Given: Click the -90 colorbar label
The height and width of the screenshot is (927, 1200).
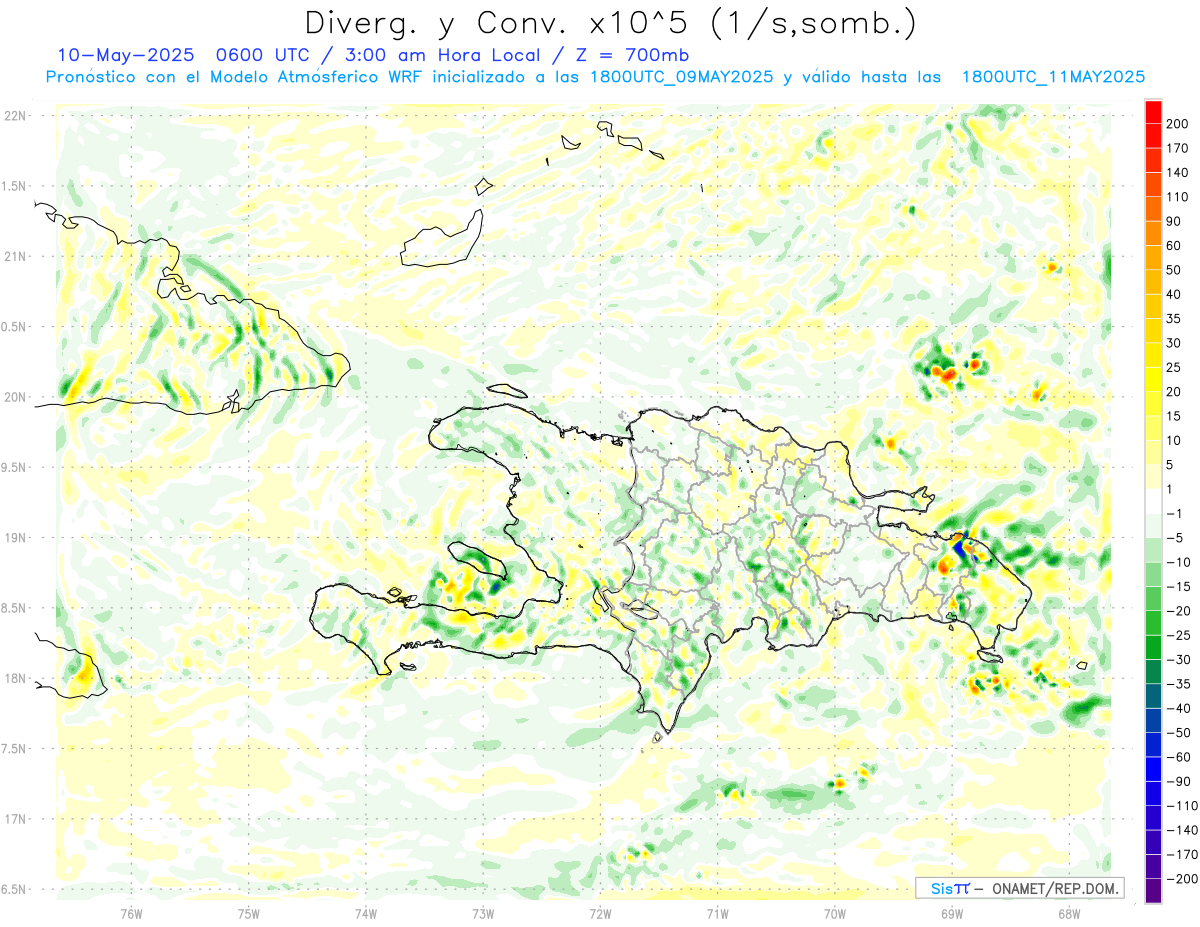Looking at the screenshot, I should click(x=1178, y=781).
